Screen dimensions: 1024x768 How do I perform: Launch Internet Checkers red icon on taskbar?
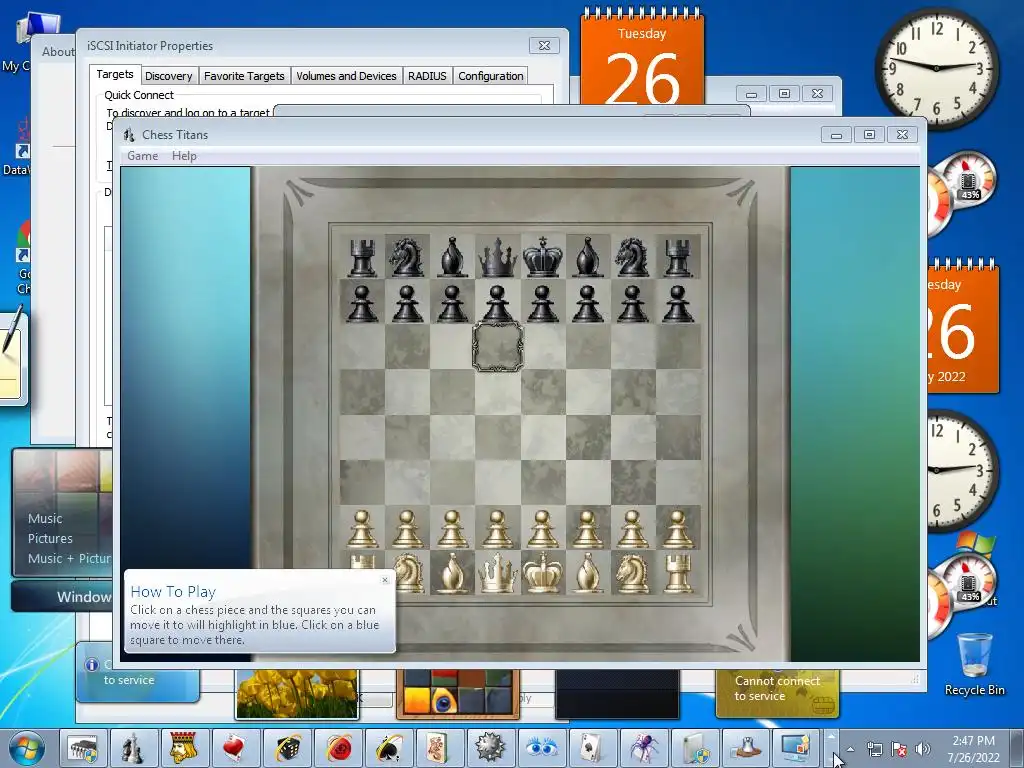coord(338,748)
